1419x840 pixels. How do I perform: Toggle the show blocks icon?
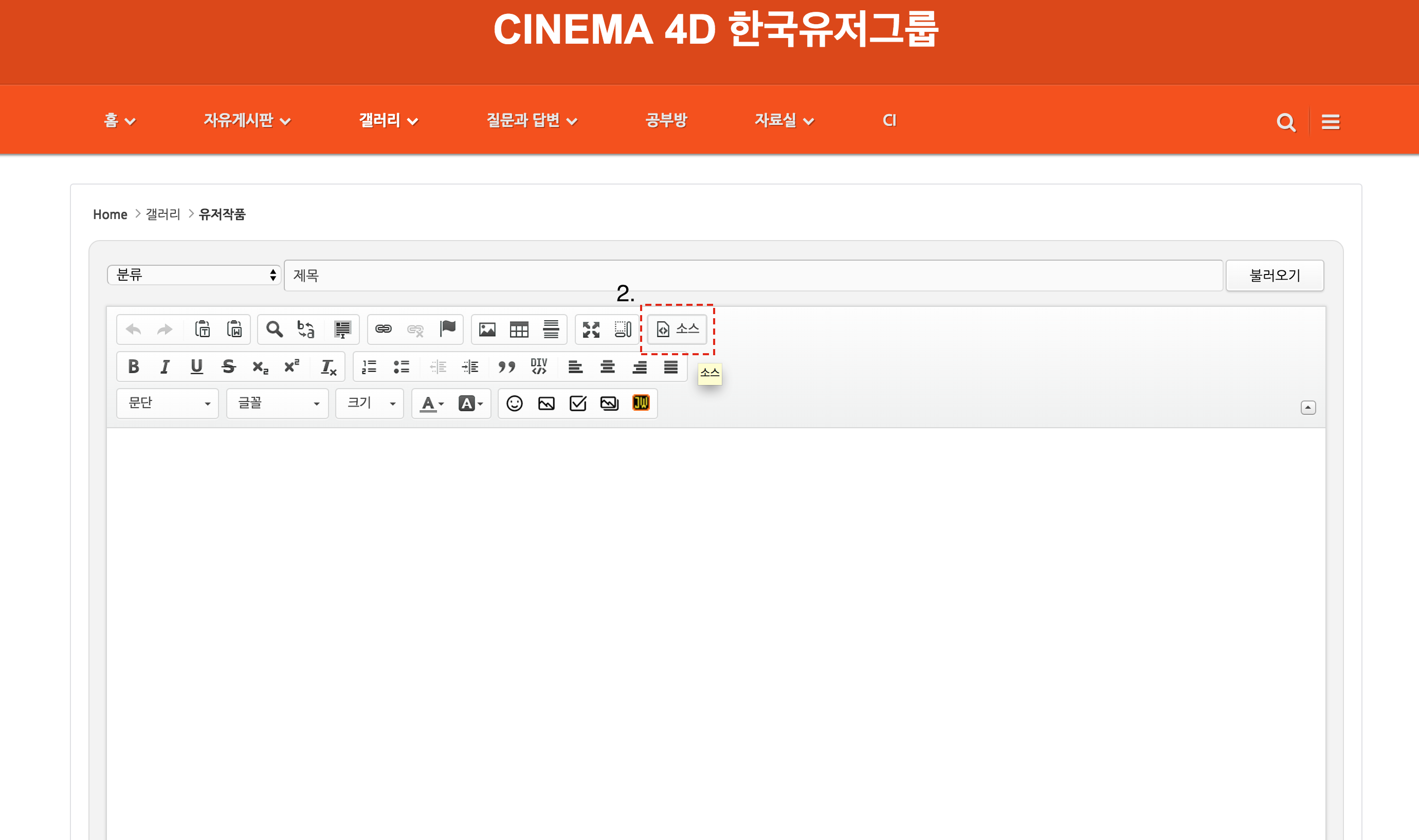[x=623, y=330]
